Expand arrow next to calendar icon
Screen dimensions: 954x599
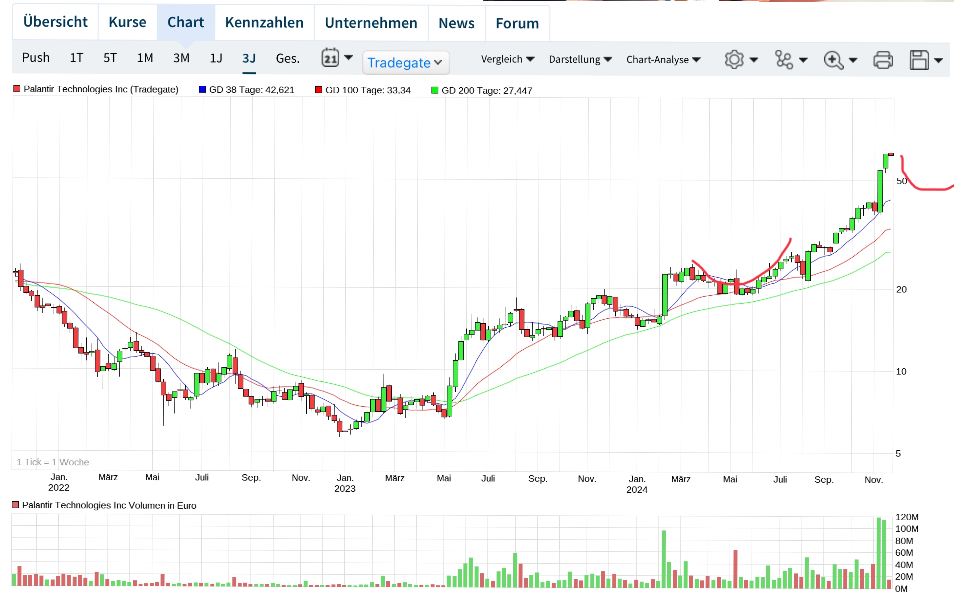(349, 57)
